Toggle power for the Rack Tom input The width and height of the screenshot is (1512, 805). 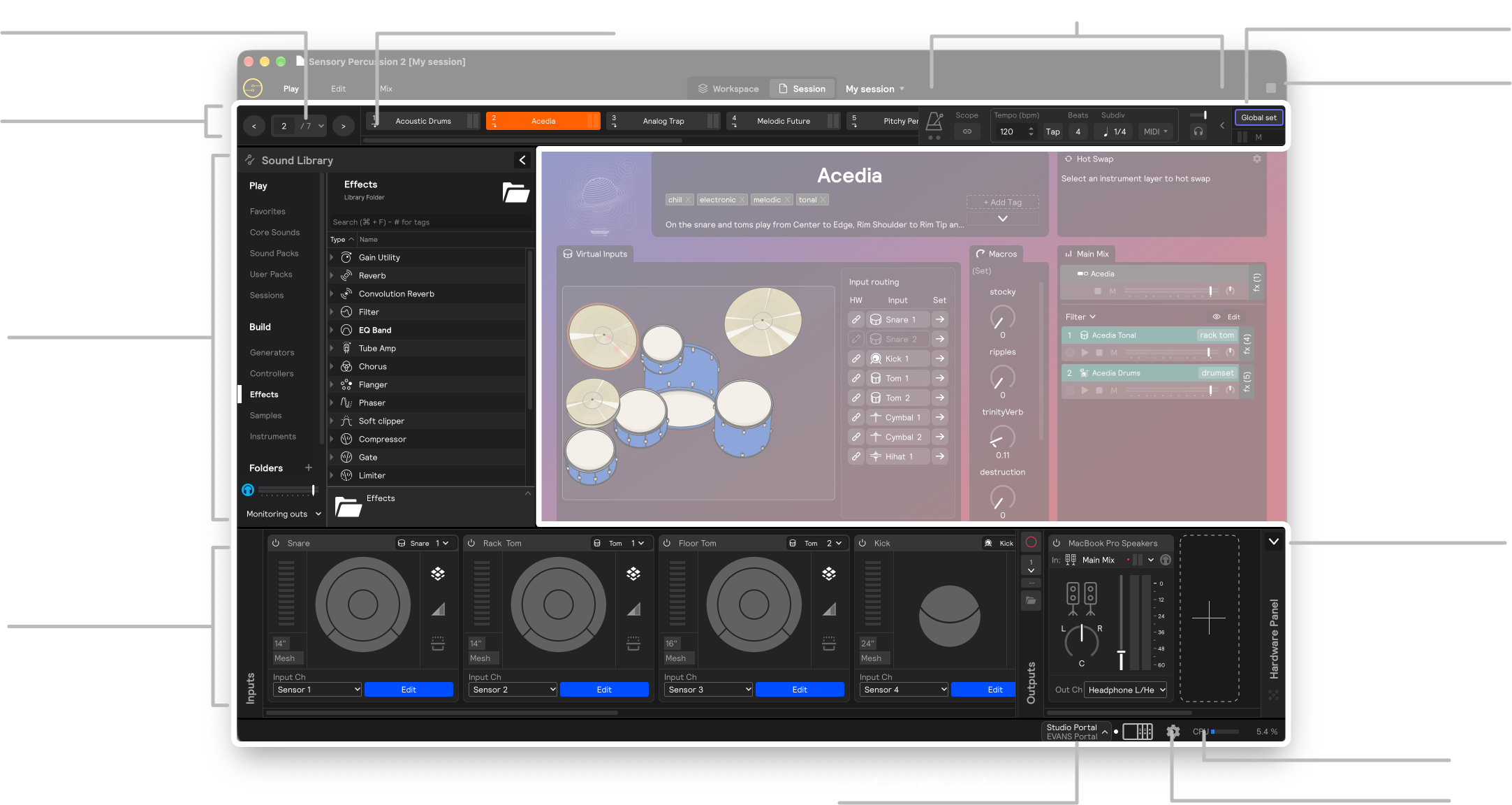coord(471,543)
